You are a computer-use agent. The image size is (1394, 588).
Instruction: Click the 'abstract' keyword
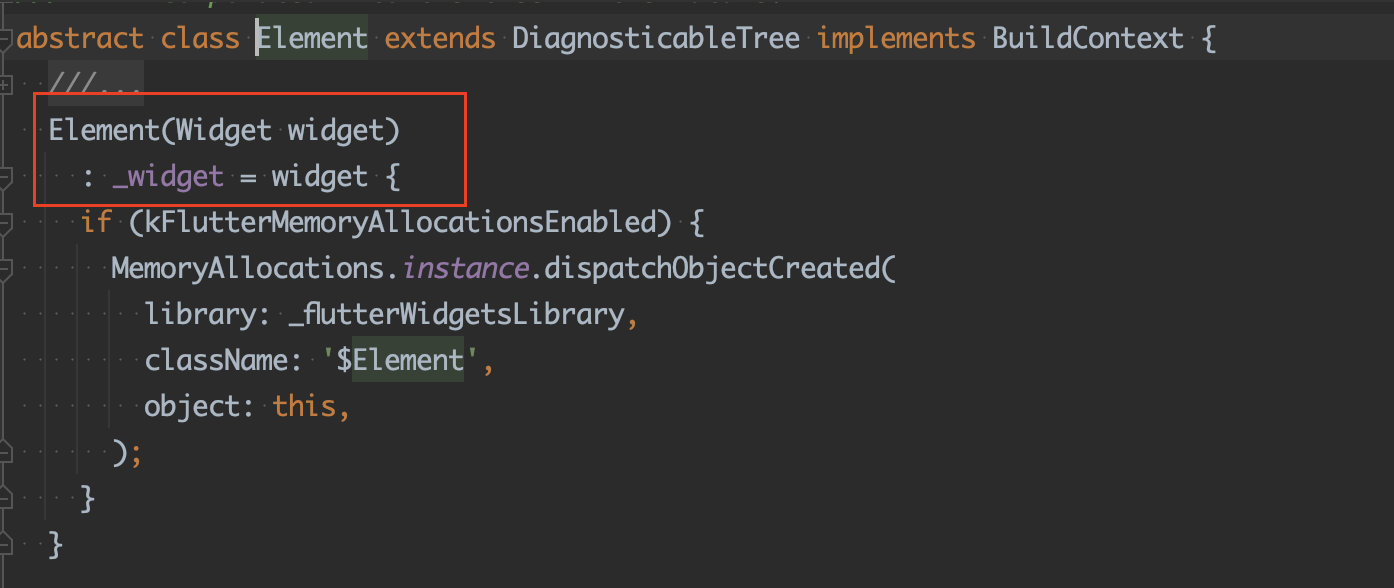pyautogui.click(x=80, y=39)
